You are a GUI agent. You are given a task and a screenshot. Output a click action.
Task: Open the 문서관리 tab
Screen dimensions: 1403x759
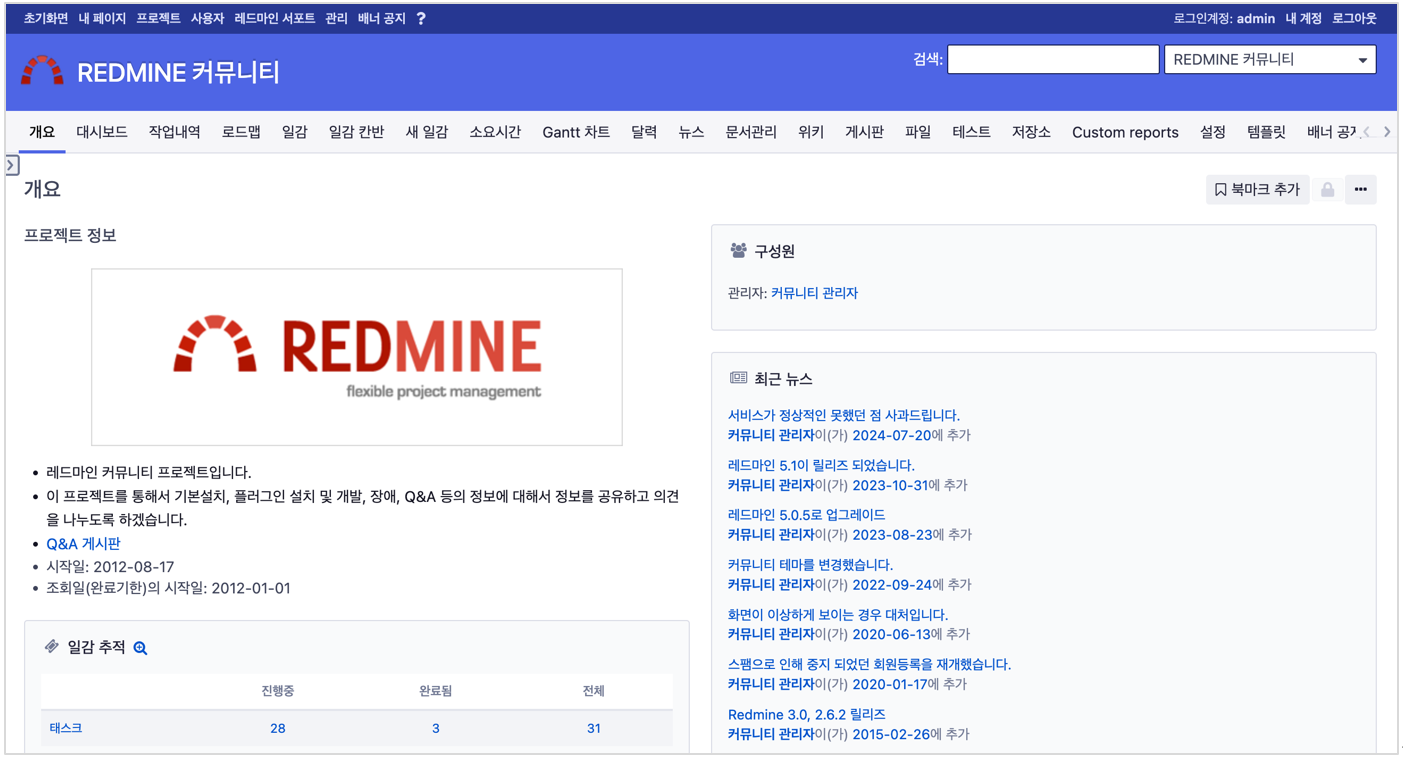751,132
